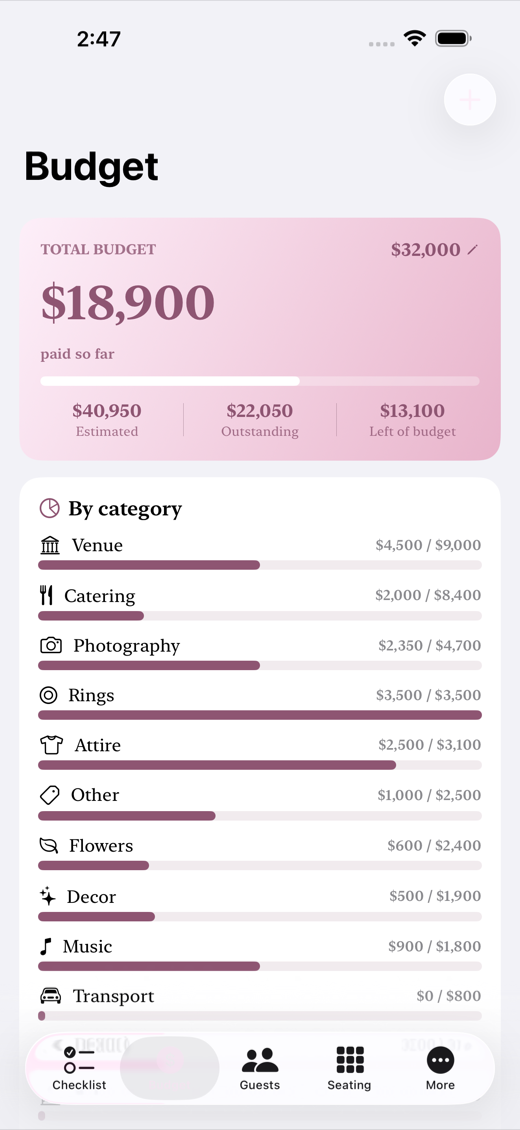This screenshot has height=1130, width=520.
Task: Select the Attire t-shirt icon
Action: 51,744
